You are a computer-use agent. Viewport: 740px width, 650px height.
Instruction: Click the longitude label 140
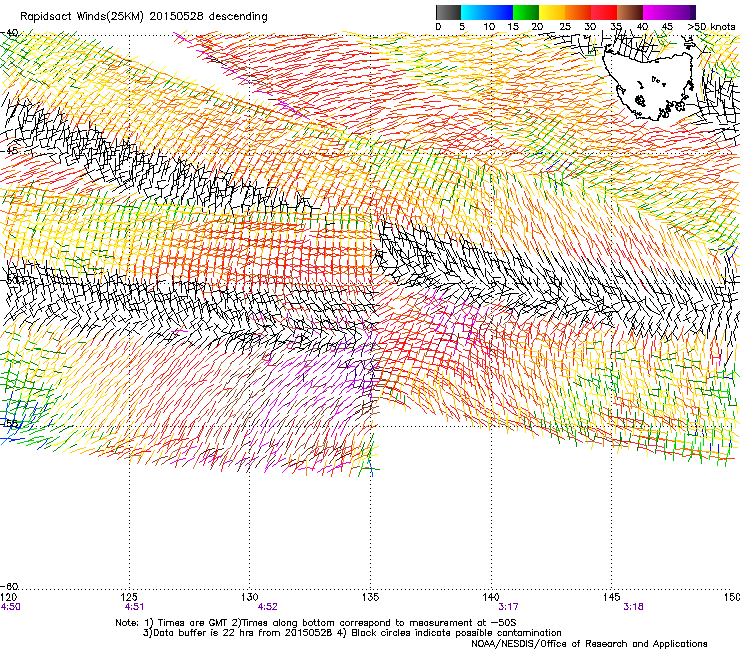491,597
